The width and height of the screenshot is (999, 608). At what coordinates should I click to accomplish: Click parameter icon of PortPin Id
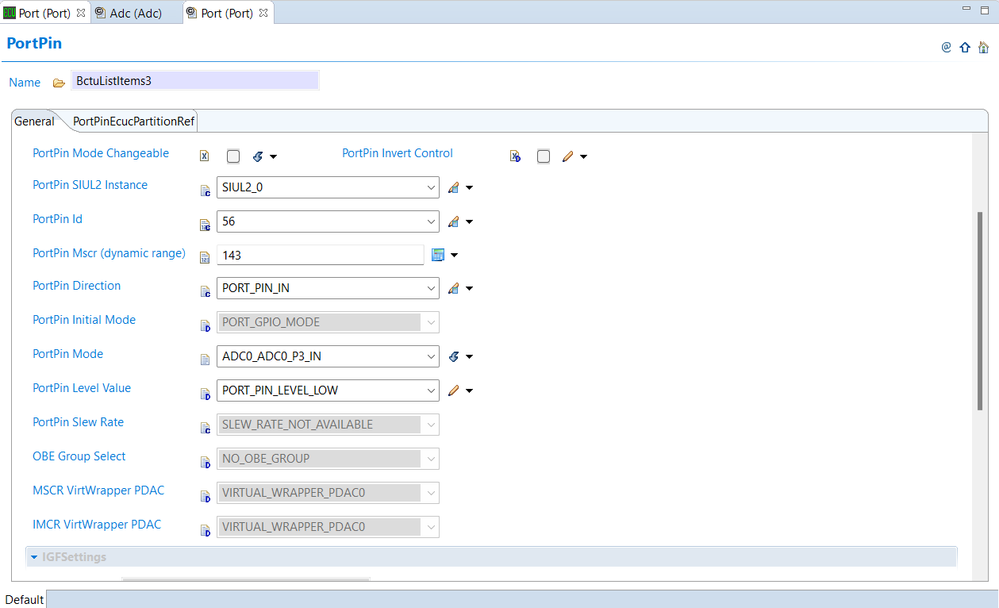pos(205,224)
